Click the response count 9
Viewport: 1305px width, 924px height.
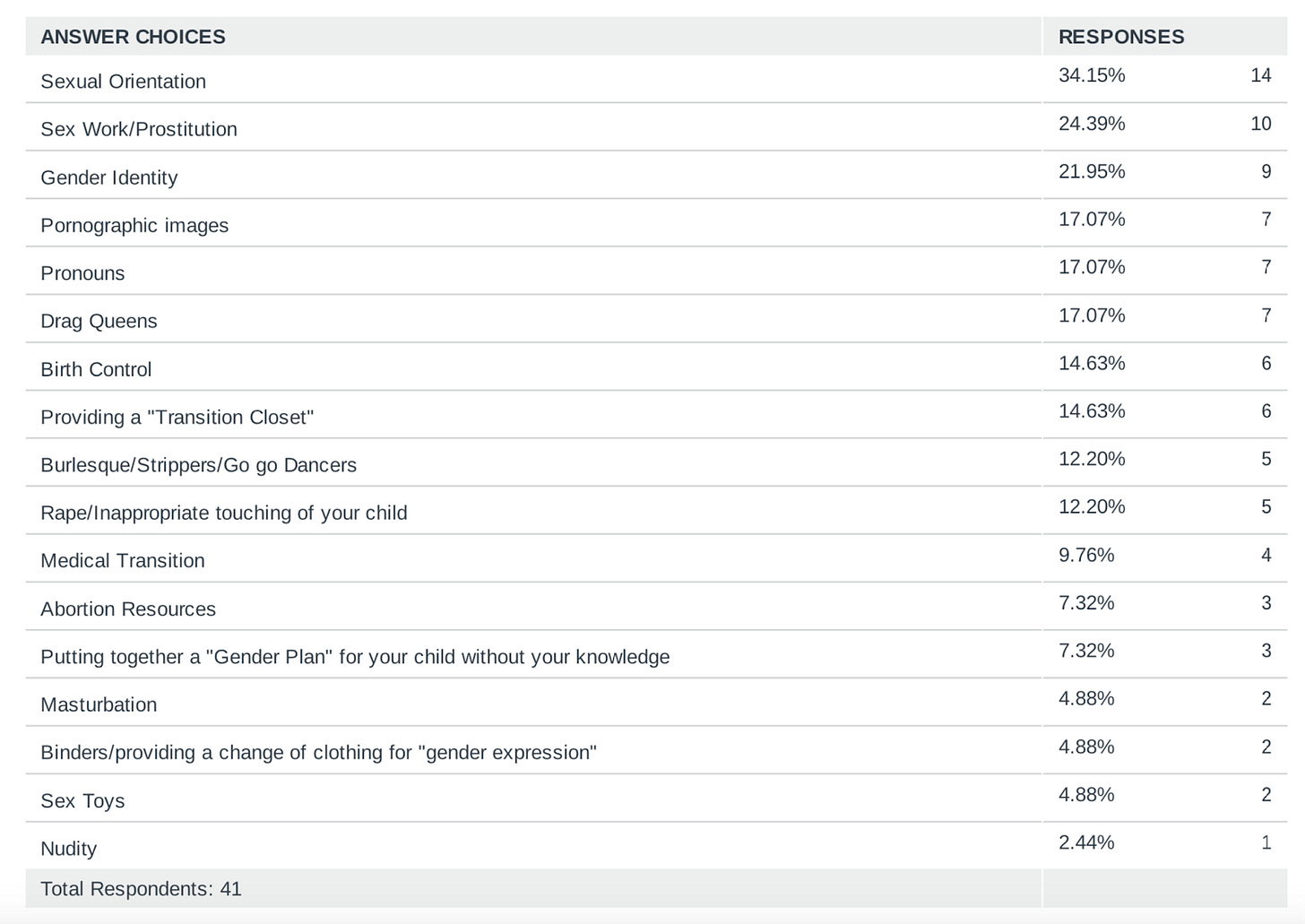[1266, 171]
